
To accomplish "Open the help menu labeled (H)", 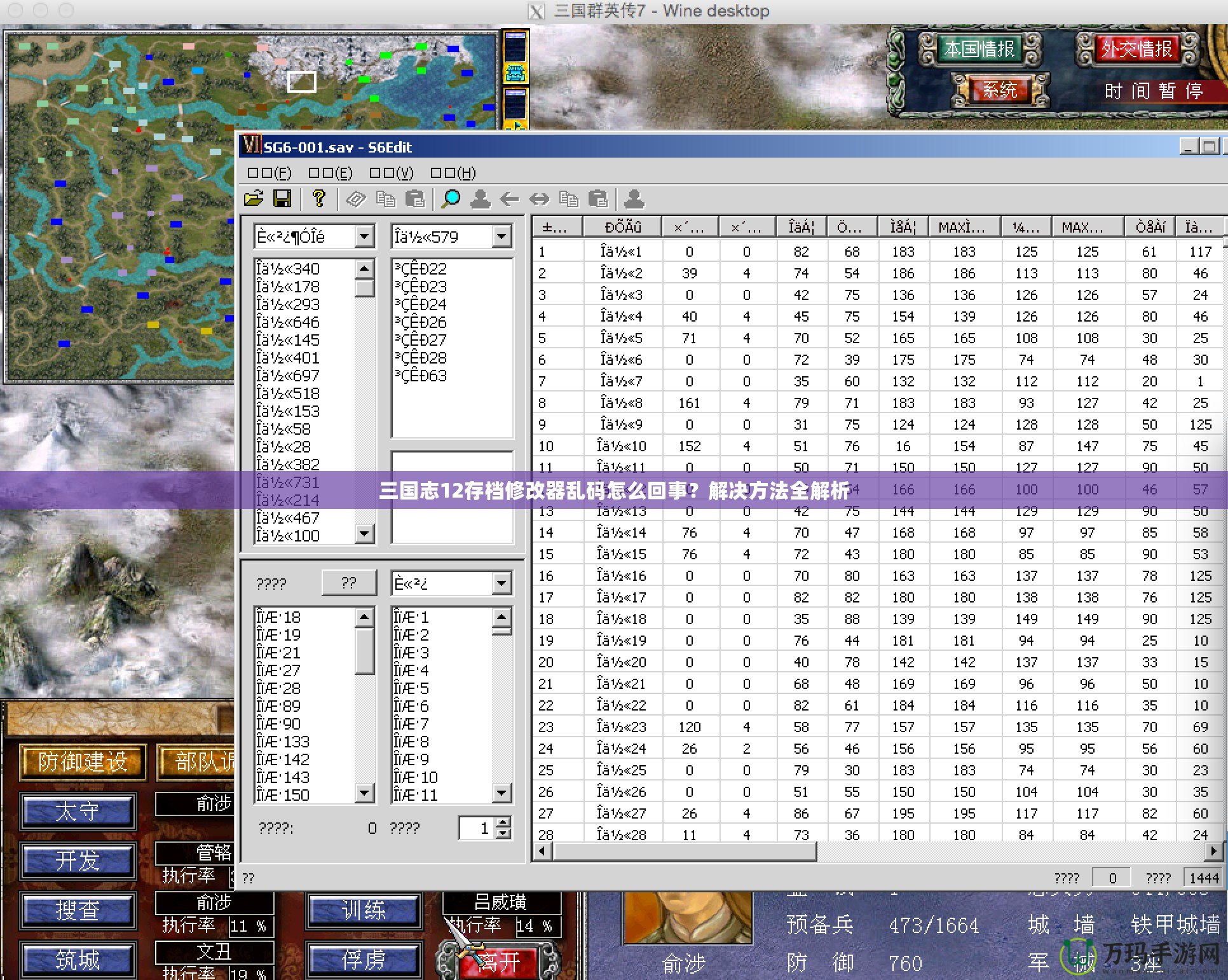I will tap(453, 173).
